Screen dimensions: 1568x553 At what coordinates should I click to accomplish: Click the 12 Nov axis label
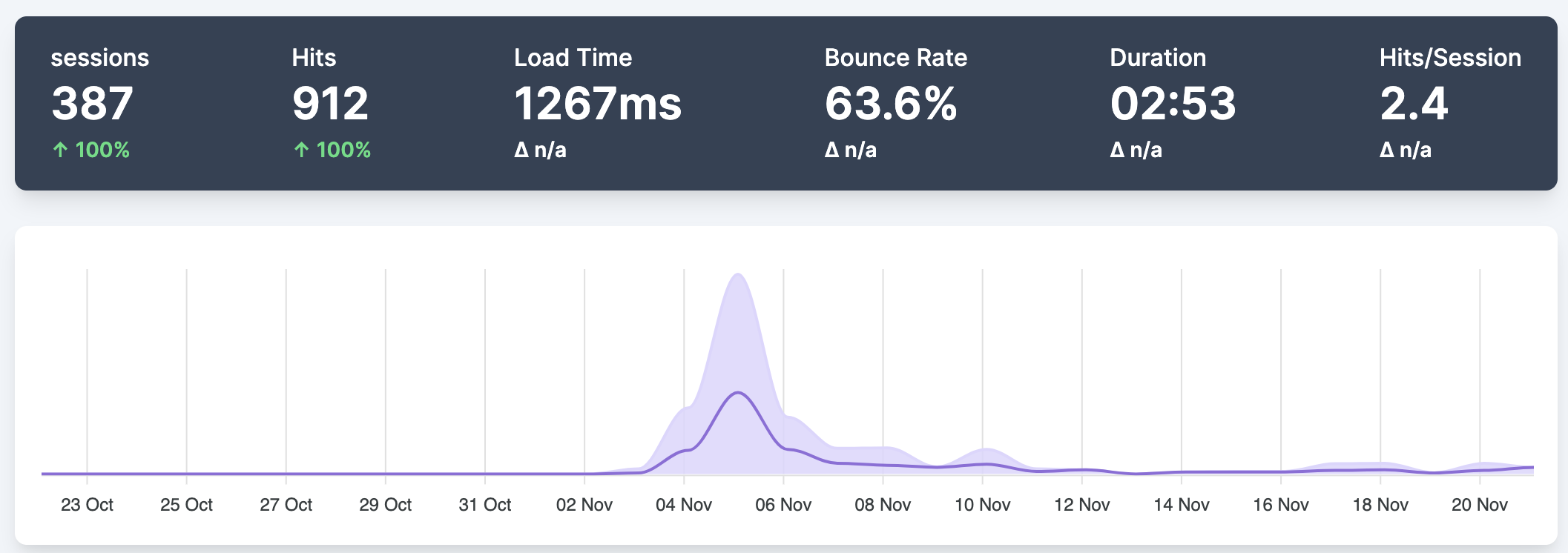coord(1081,505)
